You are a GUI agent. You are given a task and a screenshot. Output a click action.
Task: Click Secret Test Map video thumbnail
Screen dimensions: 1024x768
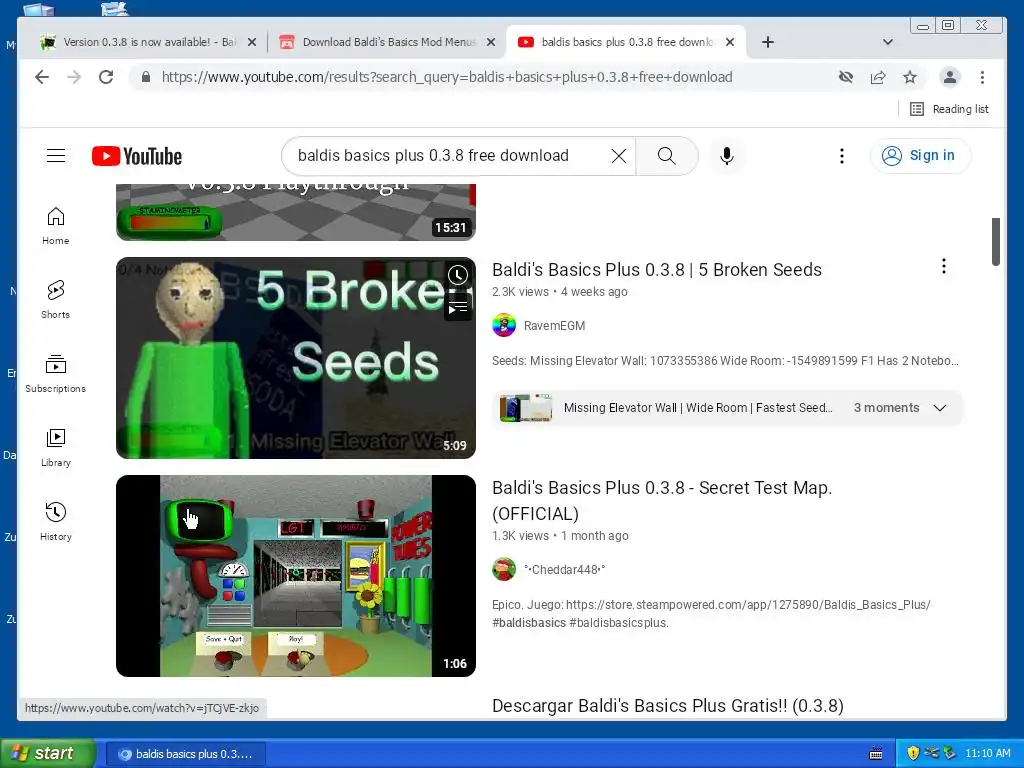click(x=296, y=576)
